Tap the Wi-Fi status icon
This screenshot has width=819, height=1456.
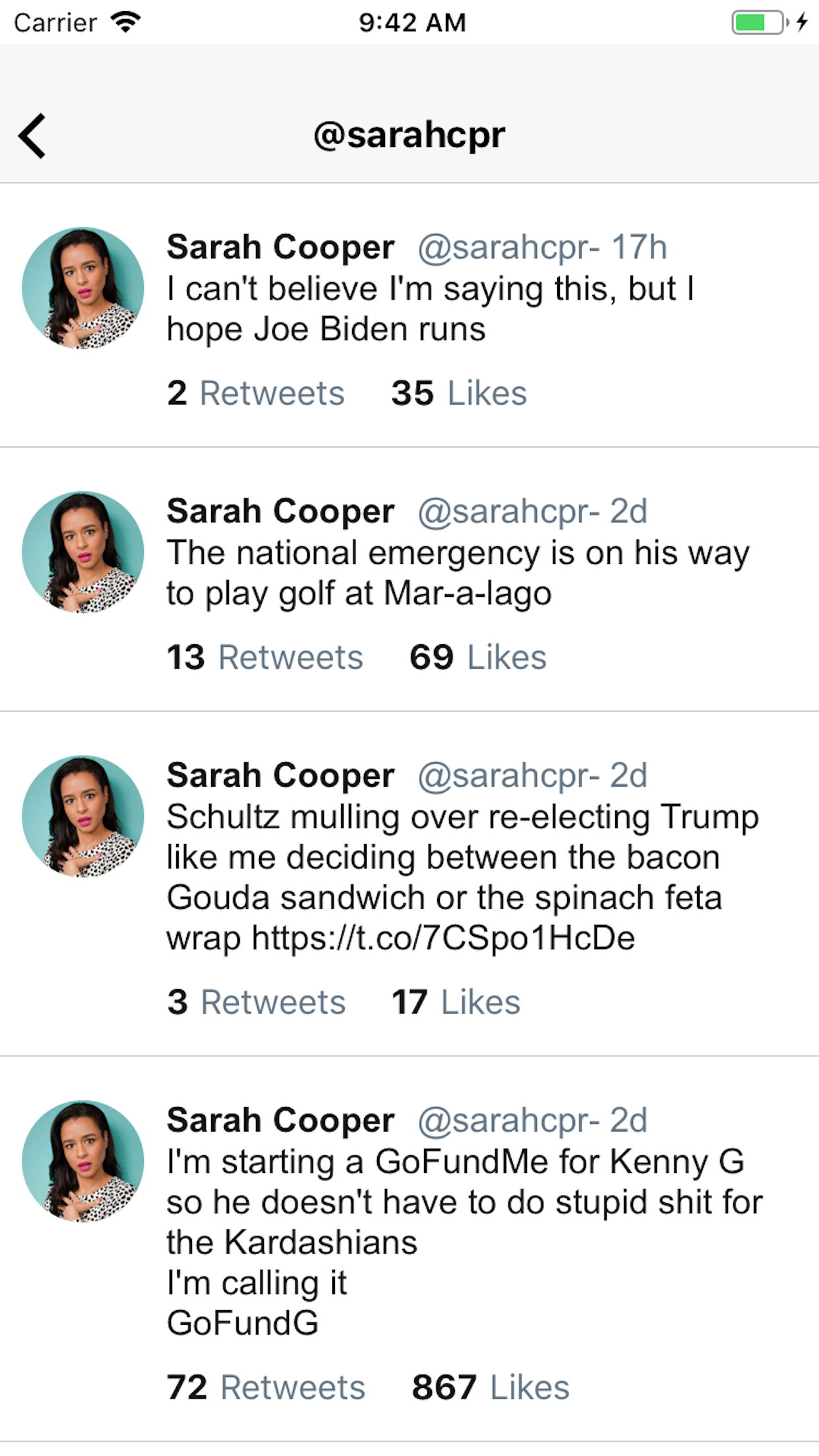(x=125, y=22)
